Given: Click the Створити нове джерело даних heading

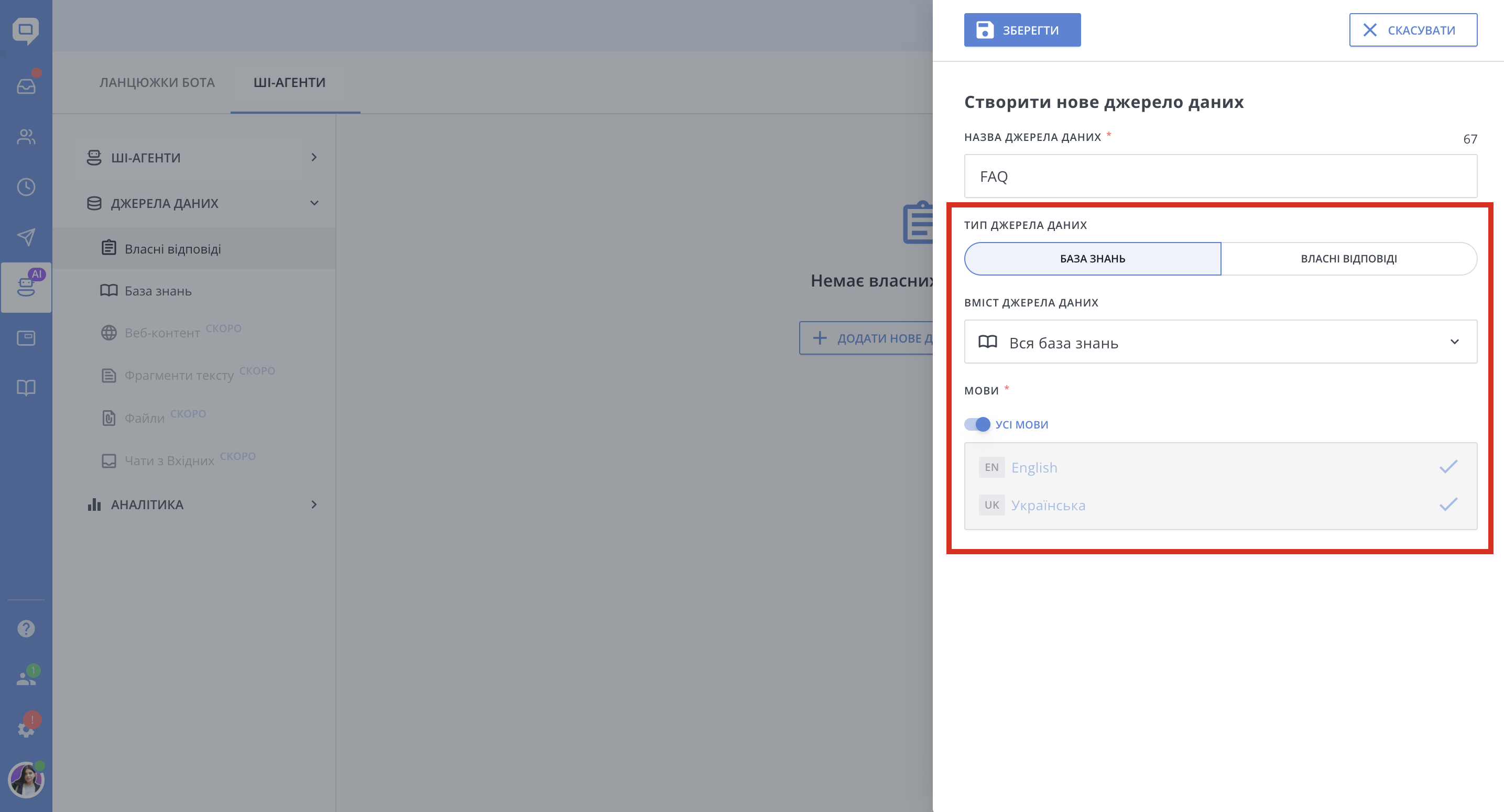Looking at the screenshot, I should tap(1104, 102).
